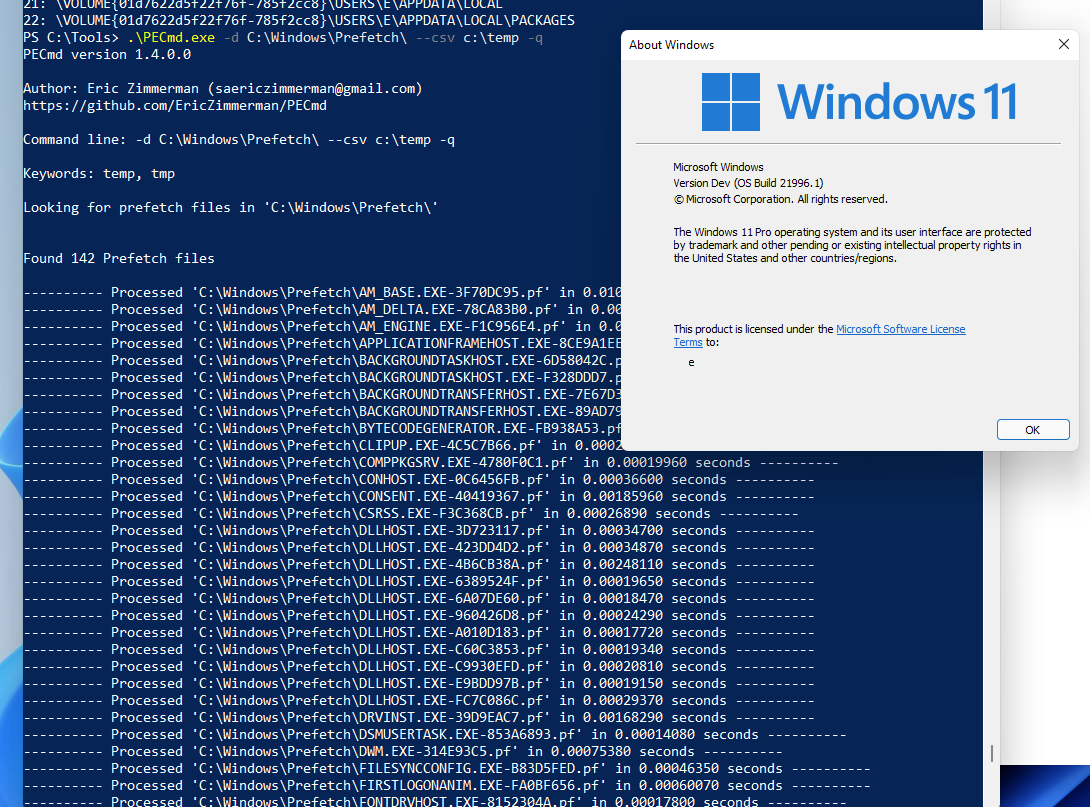Viewport: 1090px width, 807px height.
Task: Click the AM_DELTA.EXE-78CA83B0.pf row
Action: point(322,309)
